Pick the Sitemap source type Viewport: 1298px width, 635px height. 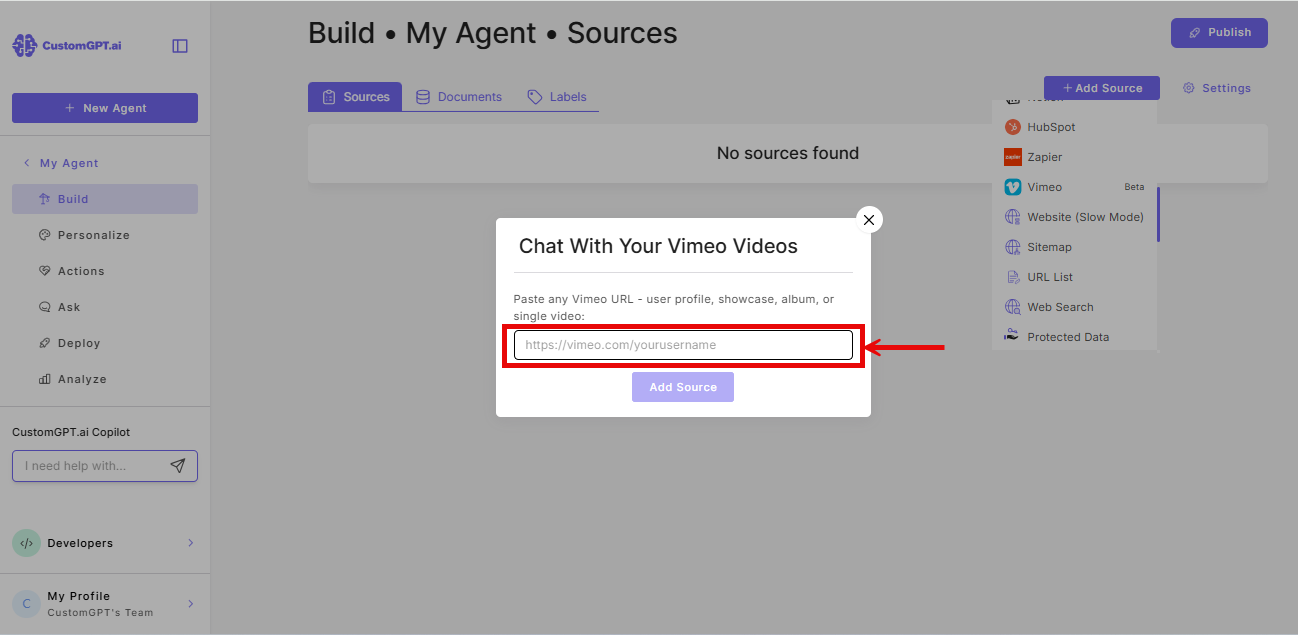coord(1050,247)
